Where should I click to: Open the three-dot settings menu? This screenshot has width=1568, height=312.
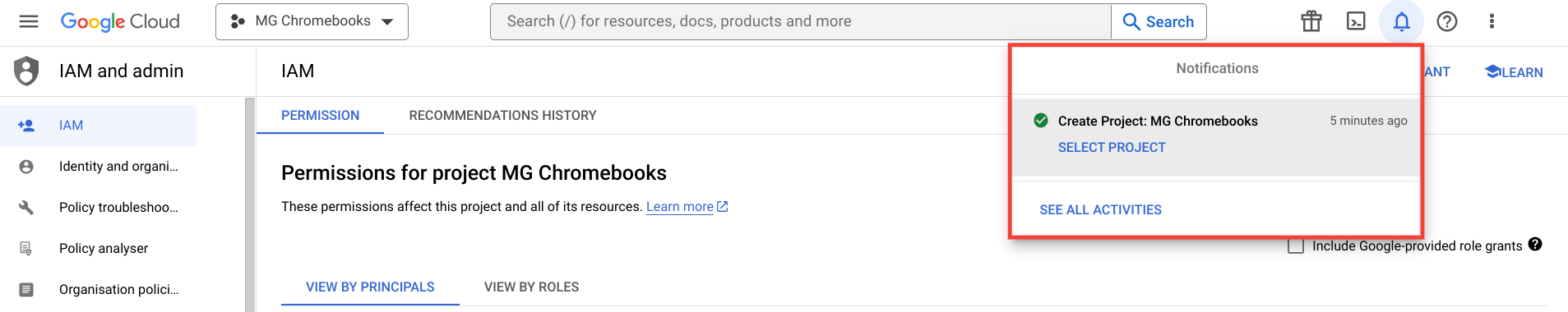click(1492, 21)
